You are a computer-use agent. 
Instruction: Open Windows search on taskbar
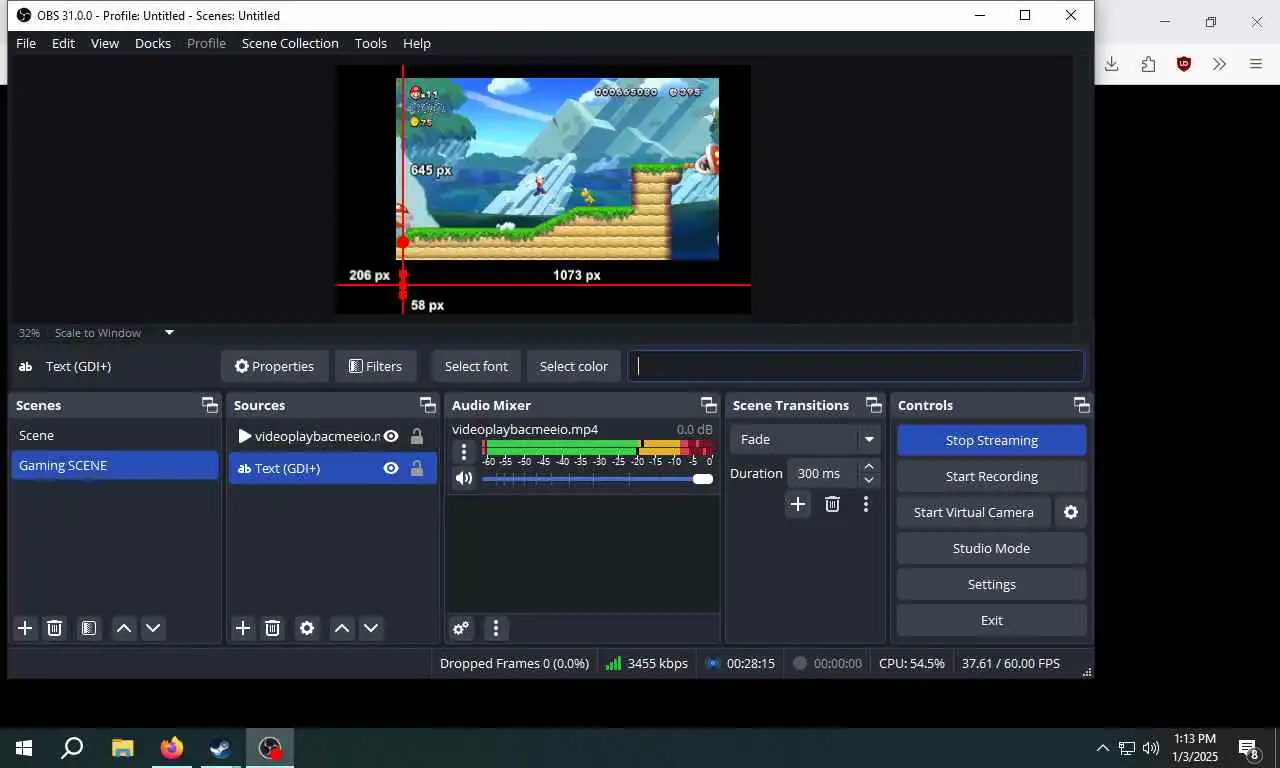coord(72,748)
